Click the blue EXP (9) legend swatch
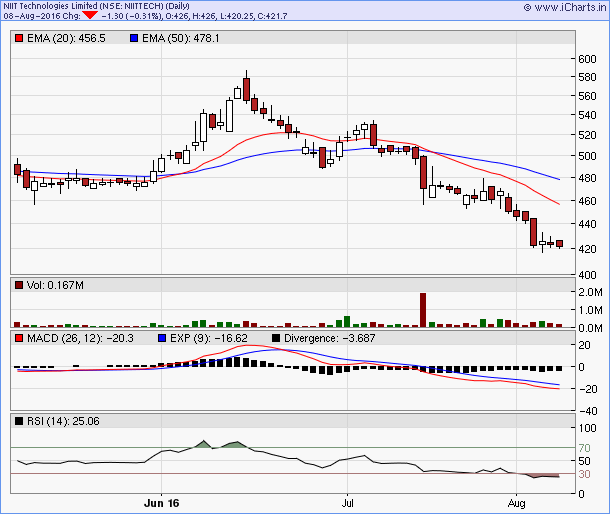 pyautogui.click(x=162, y=338)
